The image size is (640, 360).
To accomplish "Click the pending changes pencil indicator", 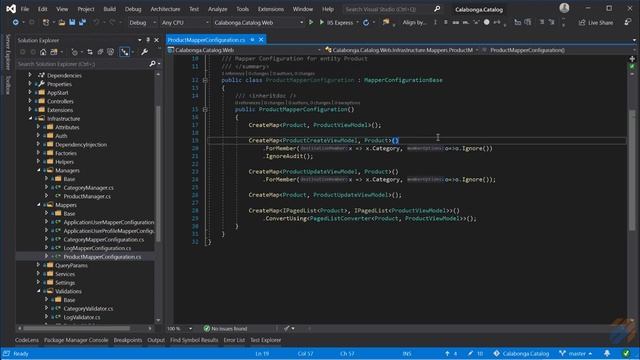I will tap(475, 353).
